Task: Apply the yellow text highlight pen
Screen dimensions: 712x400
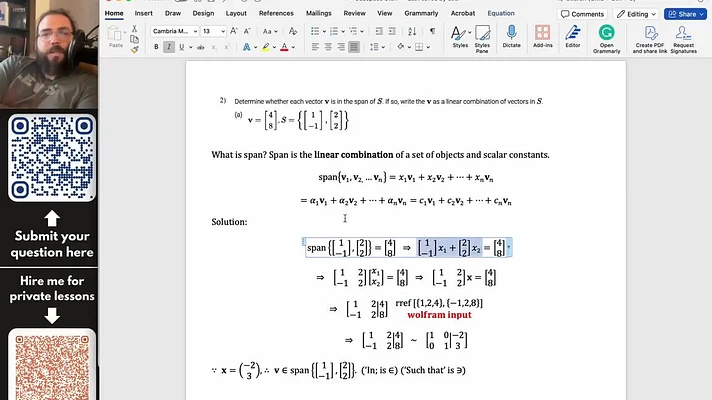Action: tap(266, 47)
